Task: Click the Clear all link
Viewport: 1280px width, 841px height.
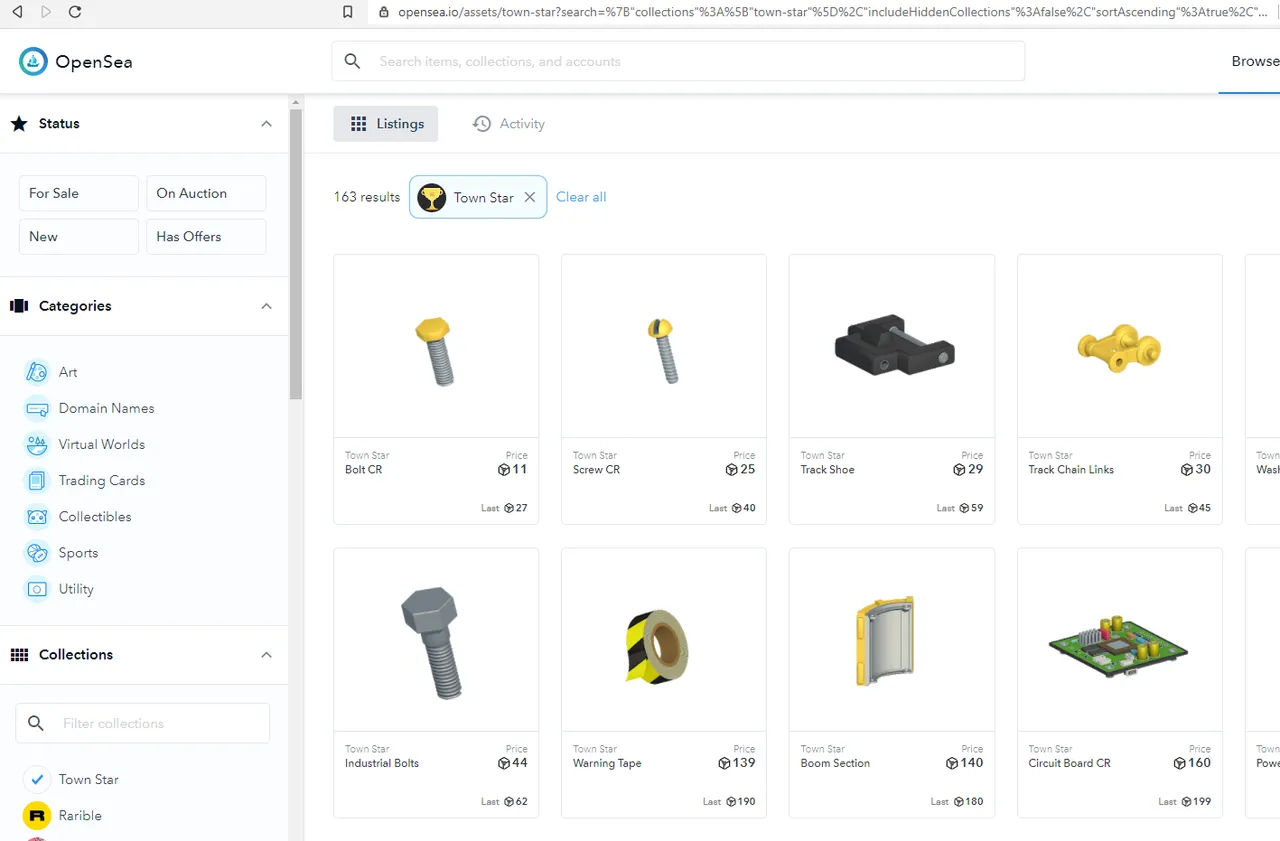Action: tap(581, 197)
